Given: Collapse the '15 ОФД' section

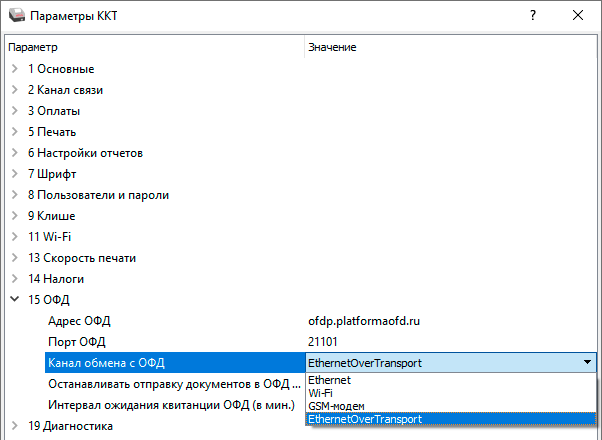Looking at the screenshot, I should click(x=14, y=300).
